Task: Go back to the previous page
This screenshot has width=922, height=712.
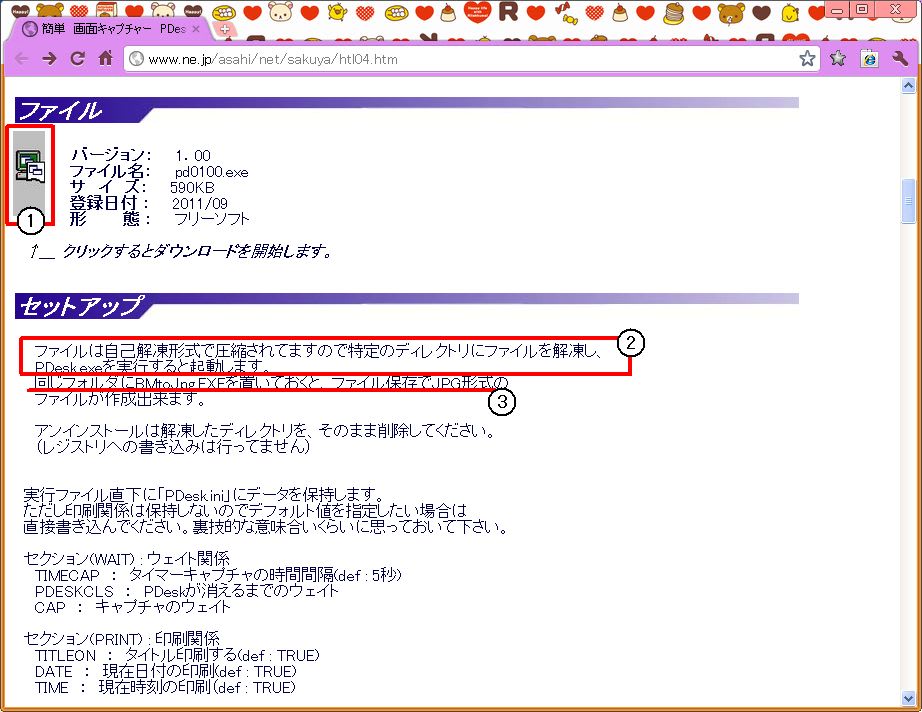Action: (x=21, y=59)
